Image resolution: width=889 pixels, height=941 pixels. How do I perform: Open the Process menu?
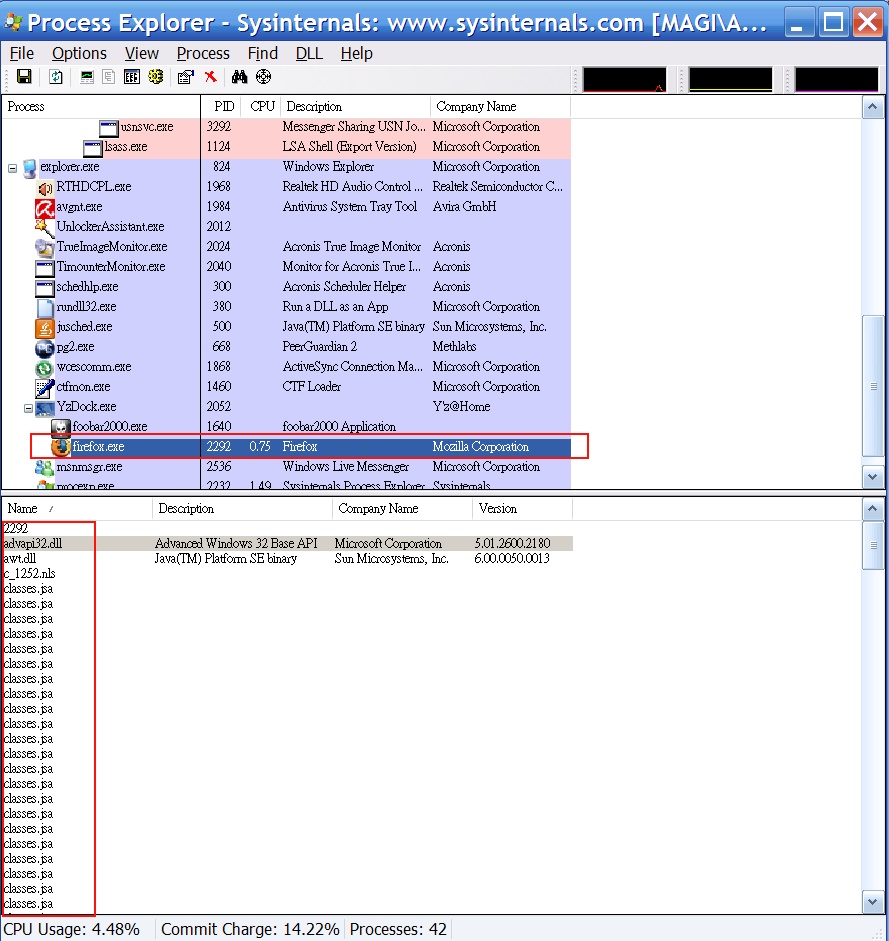[203, 53]
